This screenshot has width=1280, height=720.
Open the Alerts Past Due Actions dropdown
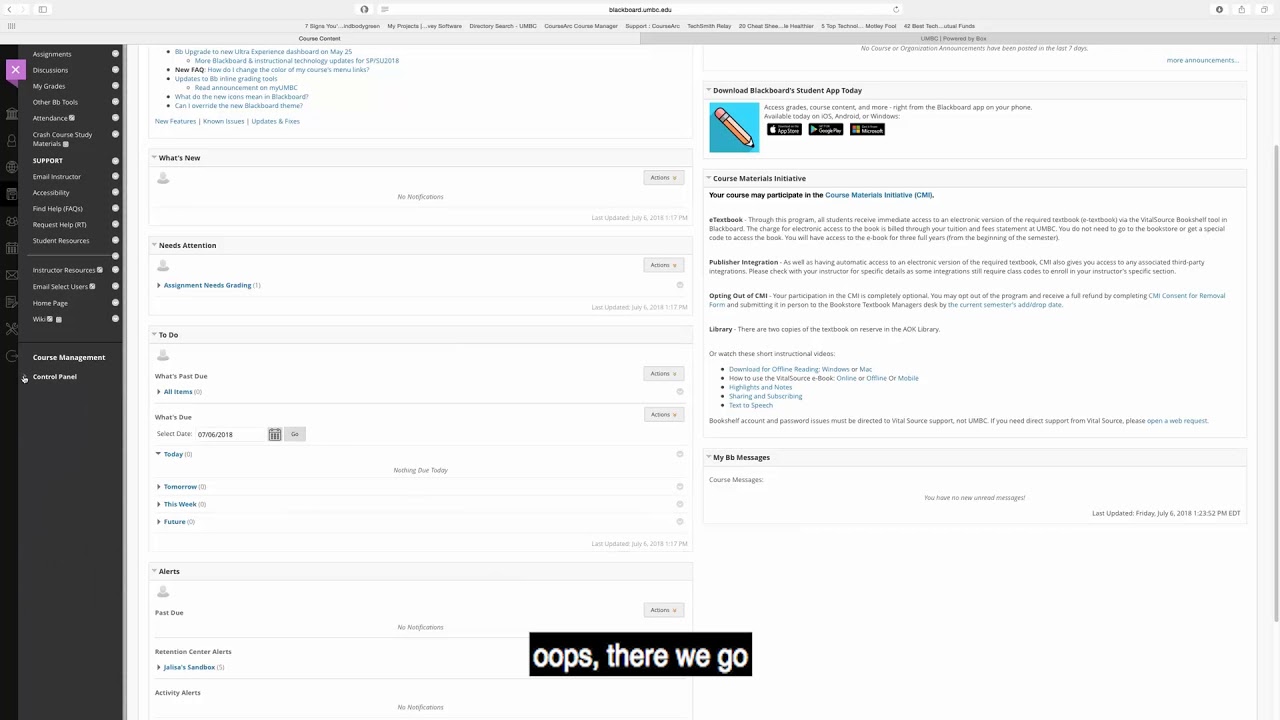click(664, 610)
